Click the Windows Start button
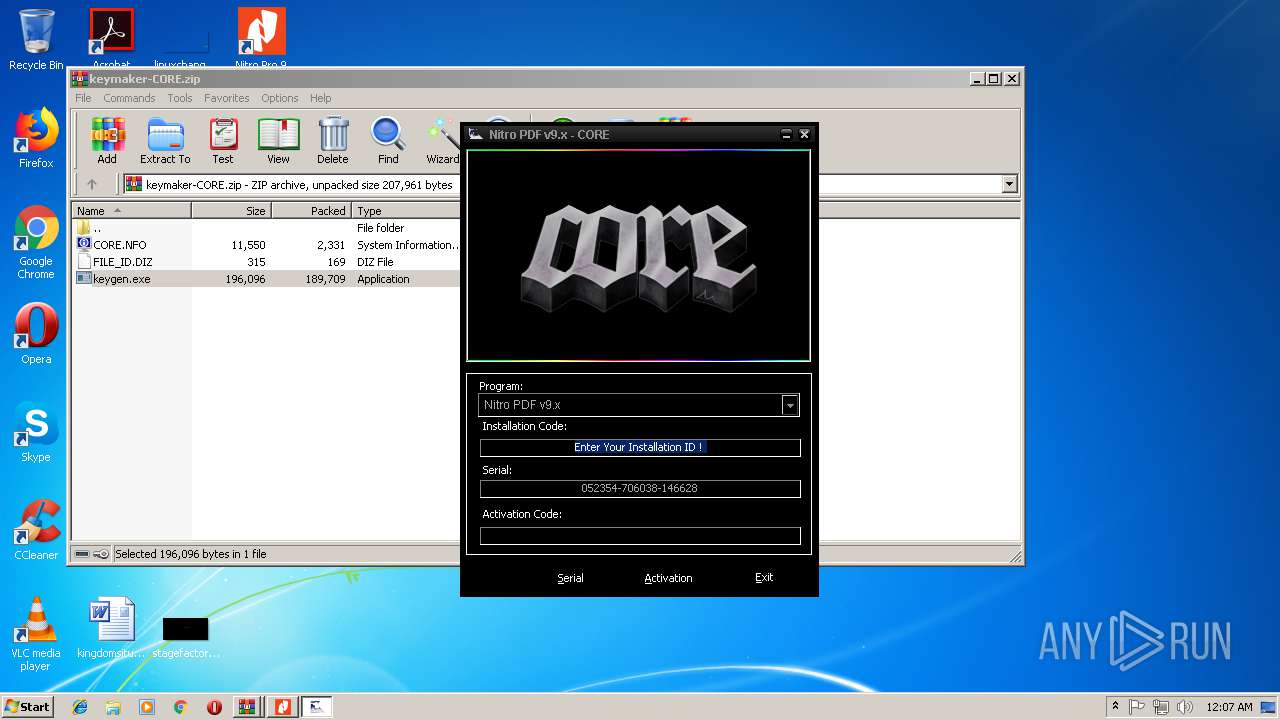This screenshot has width=1280, height=720. pyautogui.click(x=28, y=707)
